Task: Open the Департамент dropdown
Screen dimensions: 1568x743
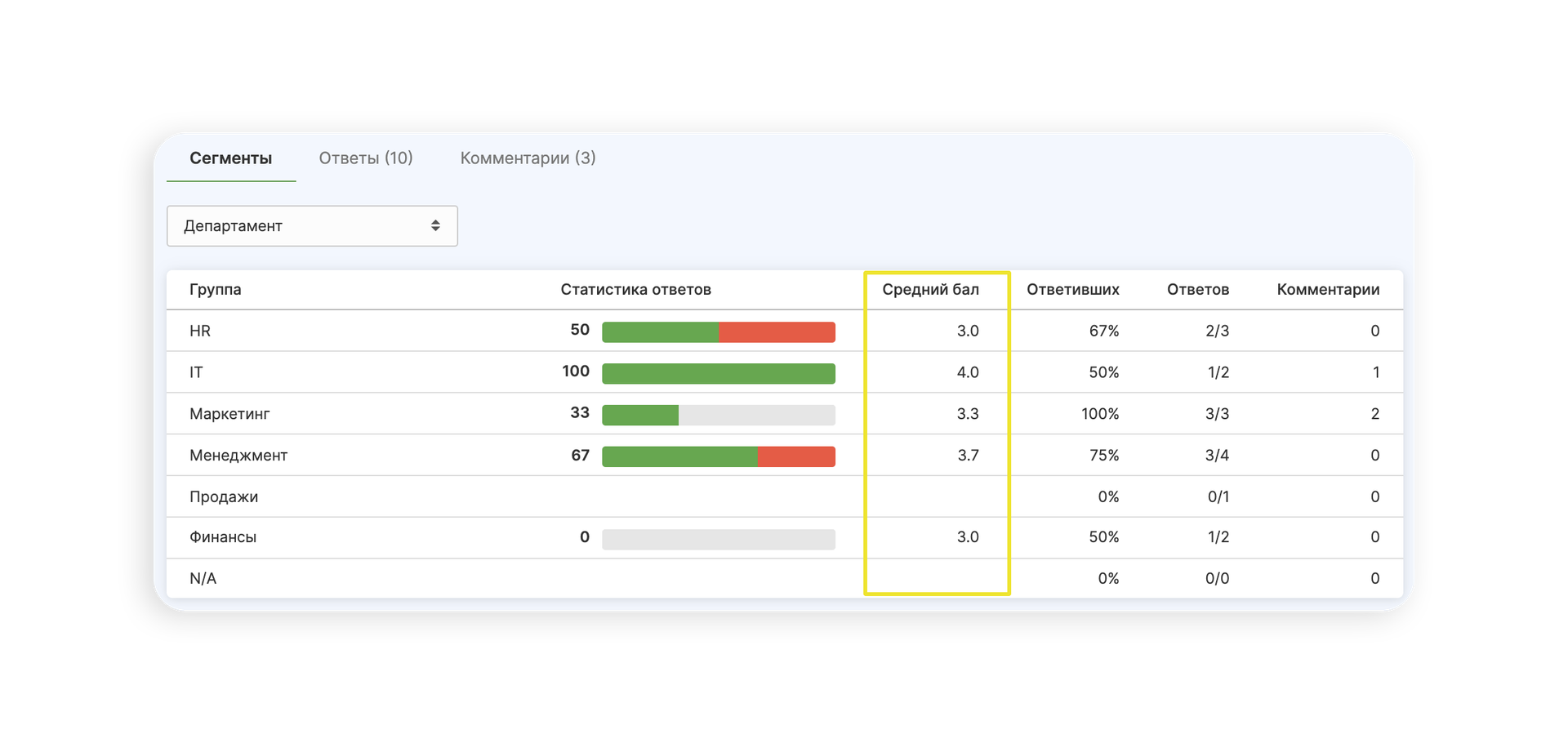Action: click(312, 226)
